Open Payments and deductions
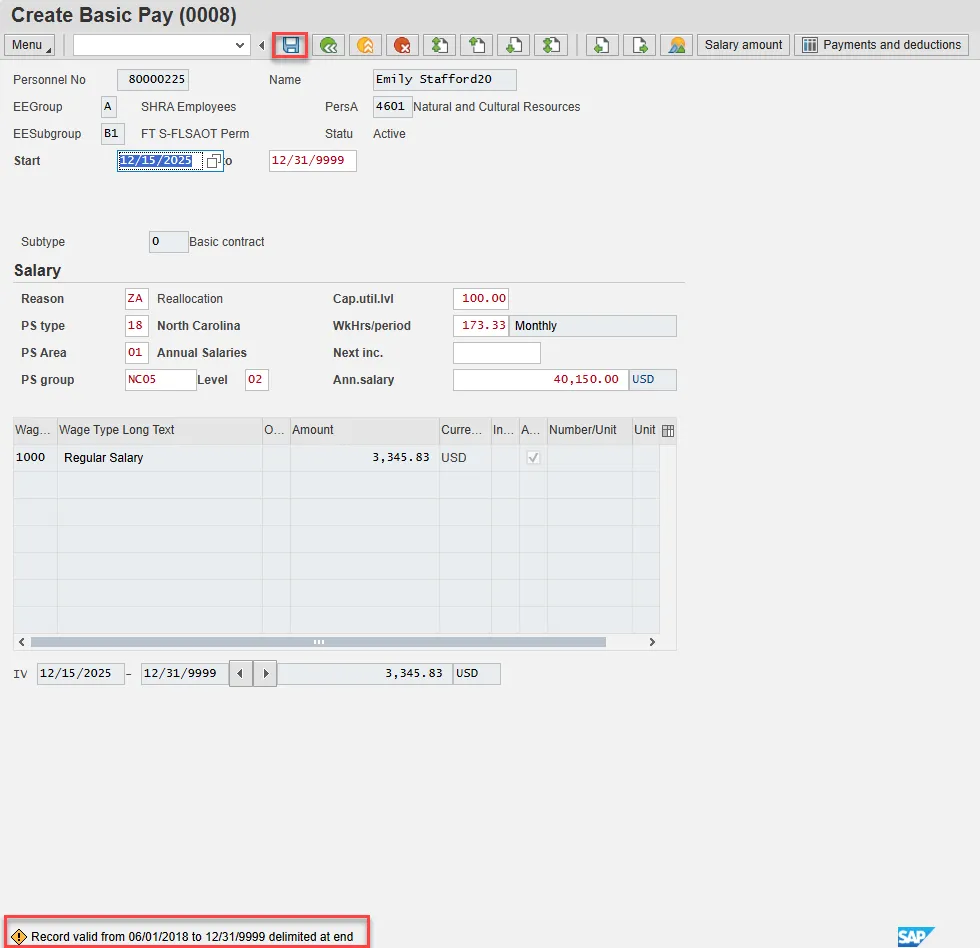The width and height of the screenshot is (980, 948). pos(881,45)
